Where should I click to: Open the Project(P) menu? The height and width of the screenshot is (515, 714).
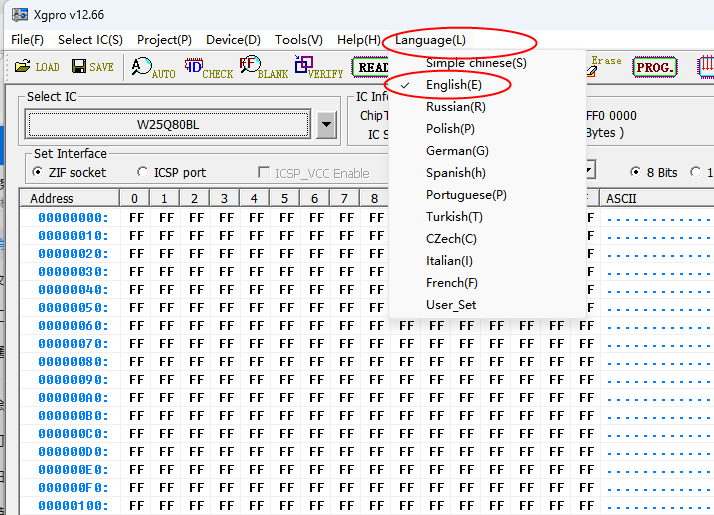[164, 40]
